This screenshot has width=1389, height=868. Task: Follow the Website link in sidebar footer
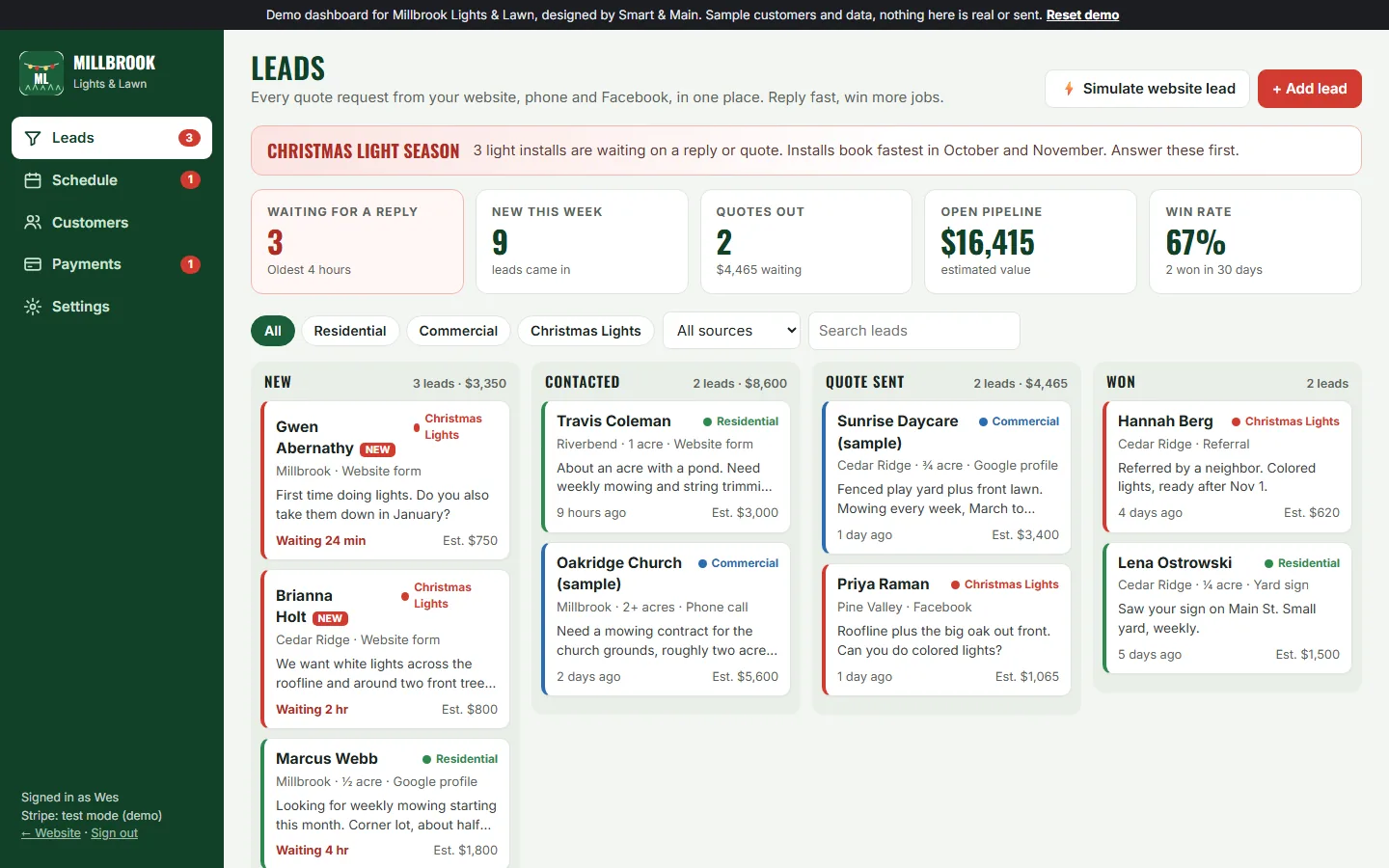tap(51, 833)
